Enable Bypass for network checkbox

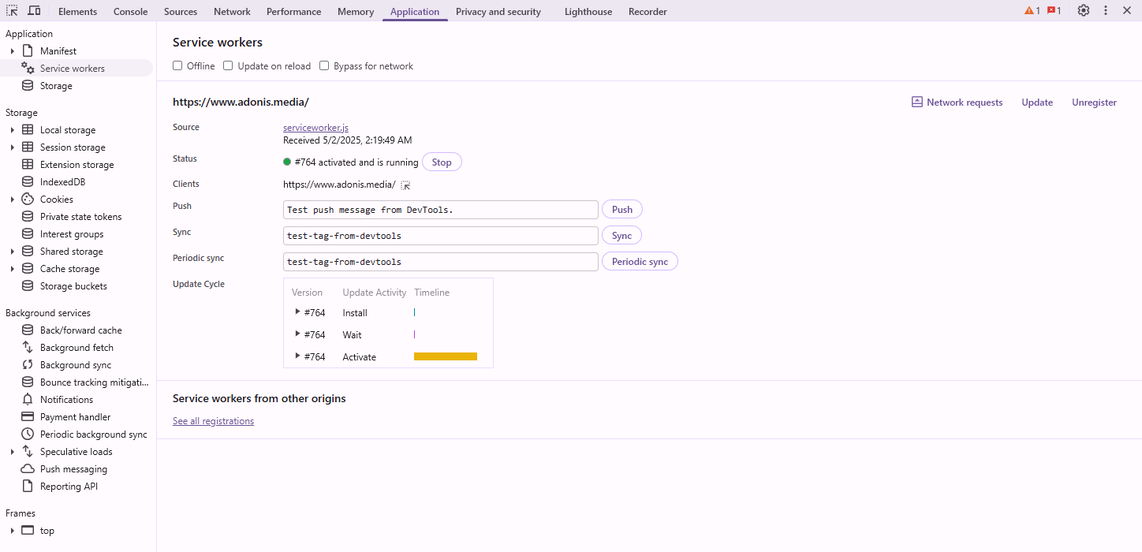point(324,66)
